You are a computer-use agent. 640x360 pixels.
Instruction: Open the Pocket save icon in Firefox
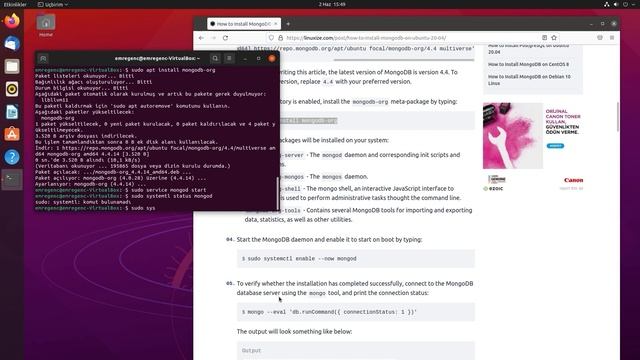point(600,38)
